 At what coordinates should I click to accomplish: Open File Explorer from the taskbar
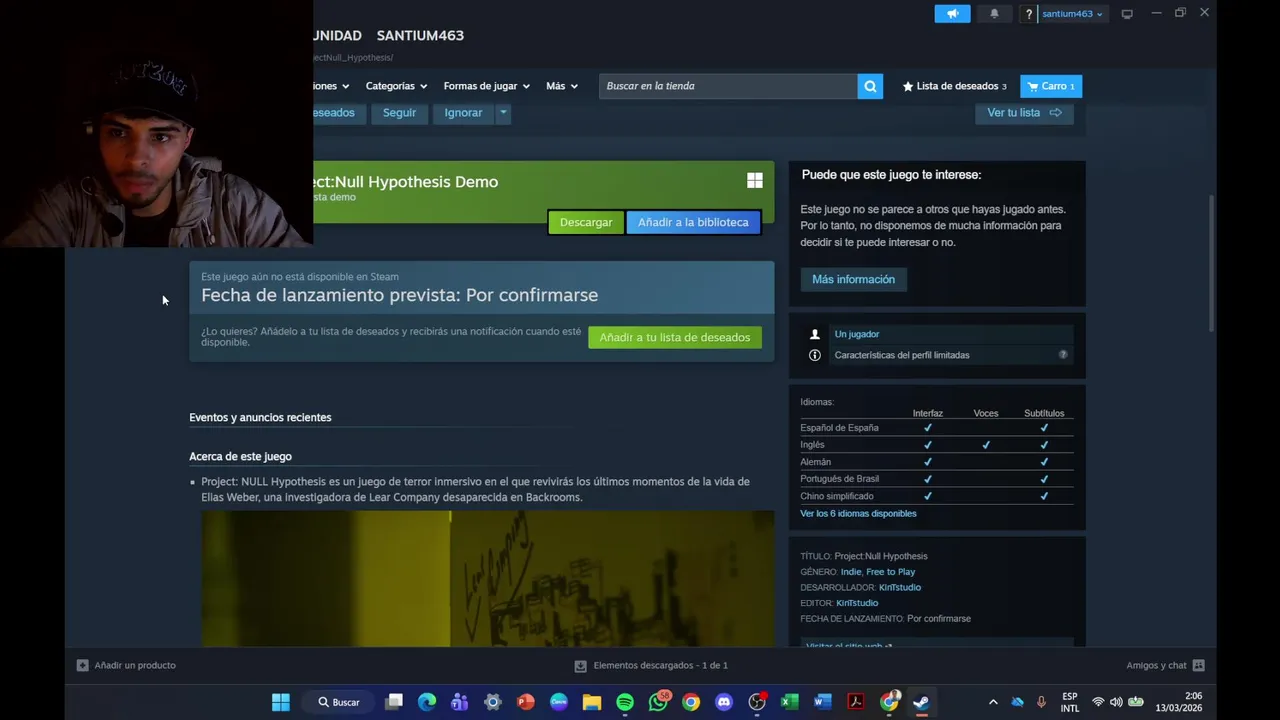click(592, 702)
